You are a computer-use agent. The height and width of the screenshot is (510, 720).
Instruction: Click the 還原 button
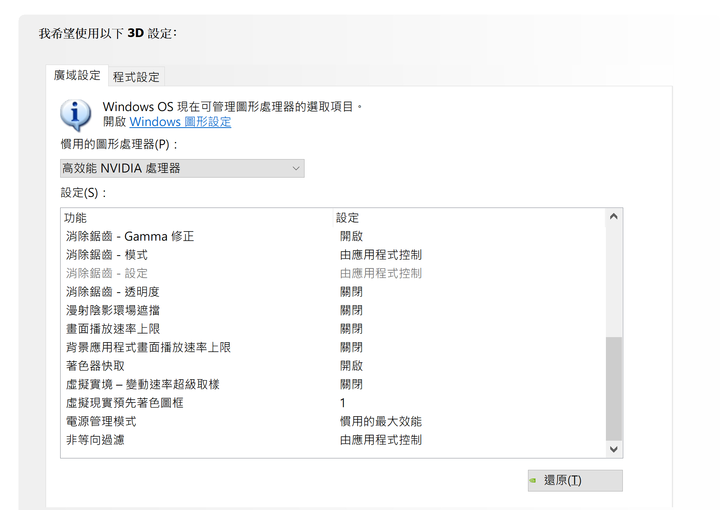575,481
